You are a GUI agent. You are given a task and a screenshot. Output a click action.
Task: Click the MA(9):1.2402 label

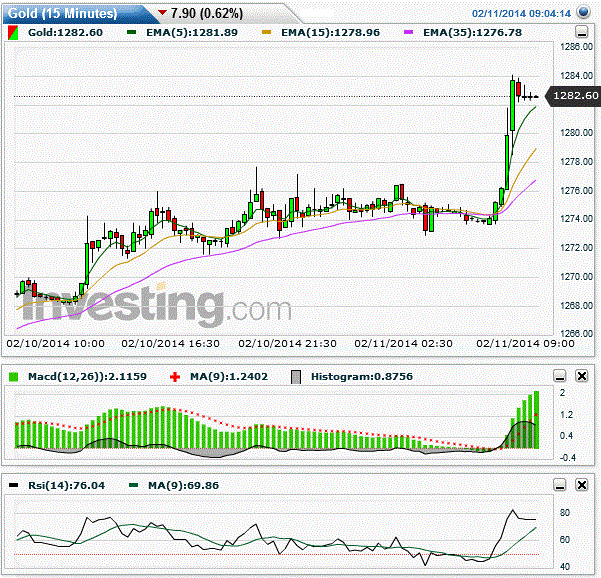click(229, 376)
